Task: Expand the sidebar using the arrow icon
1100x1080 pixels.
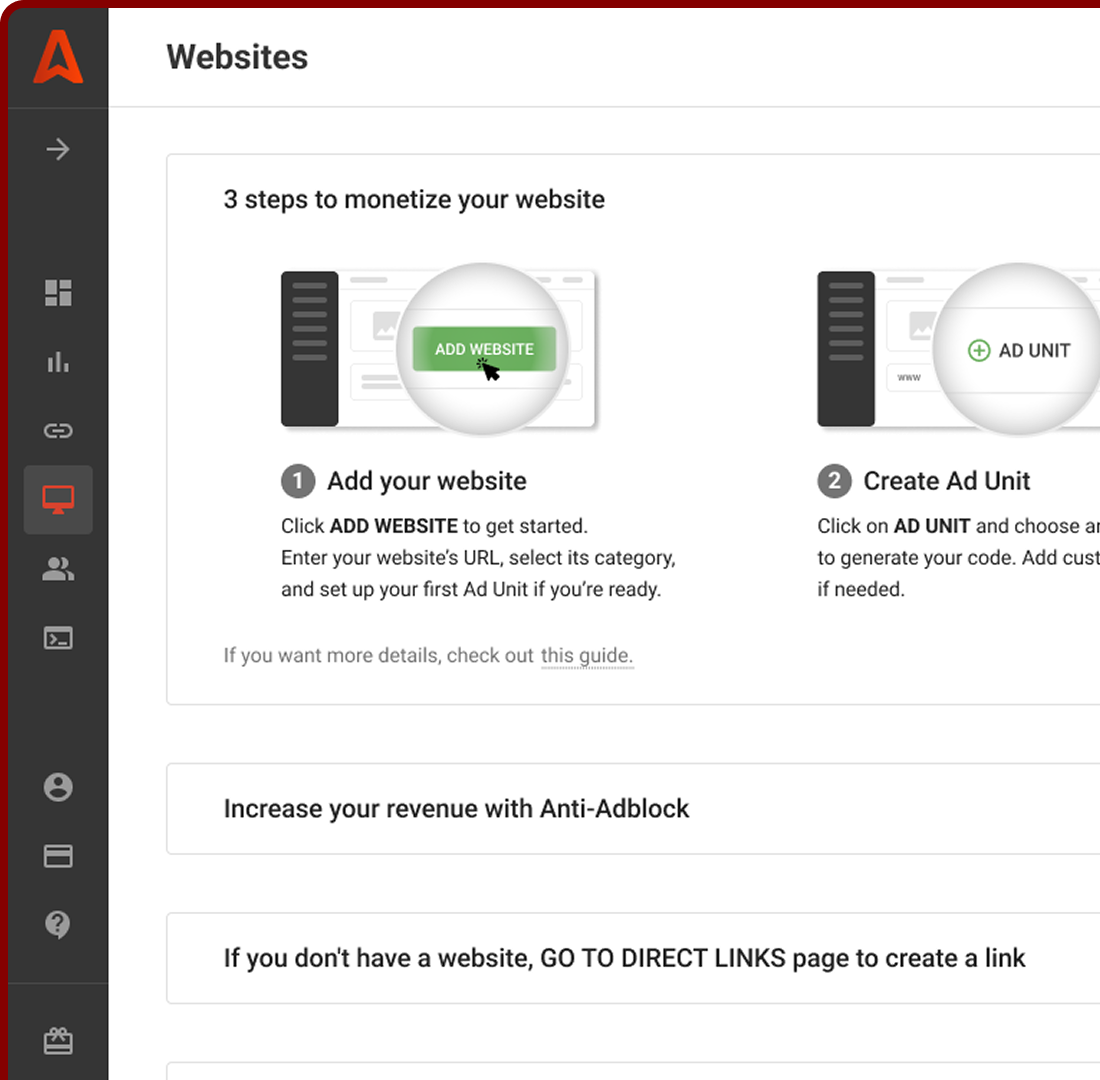Action: point(58,148)
